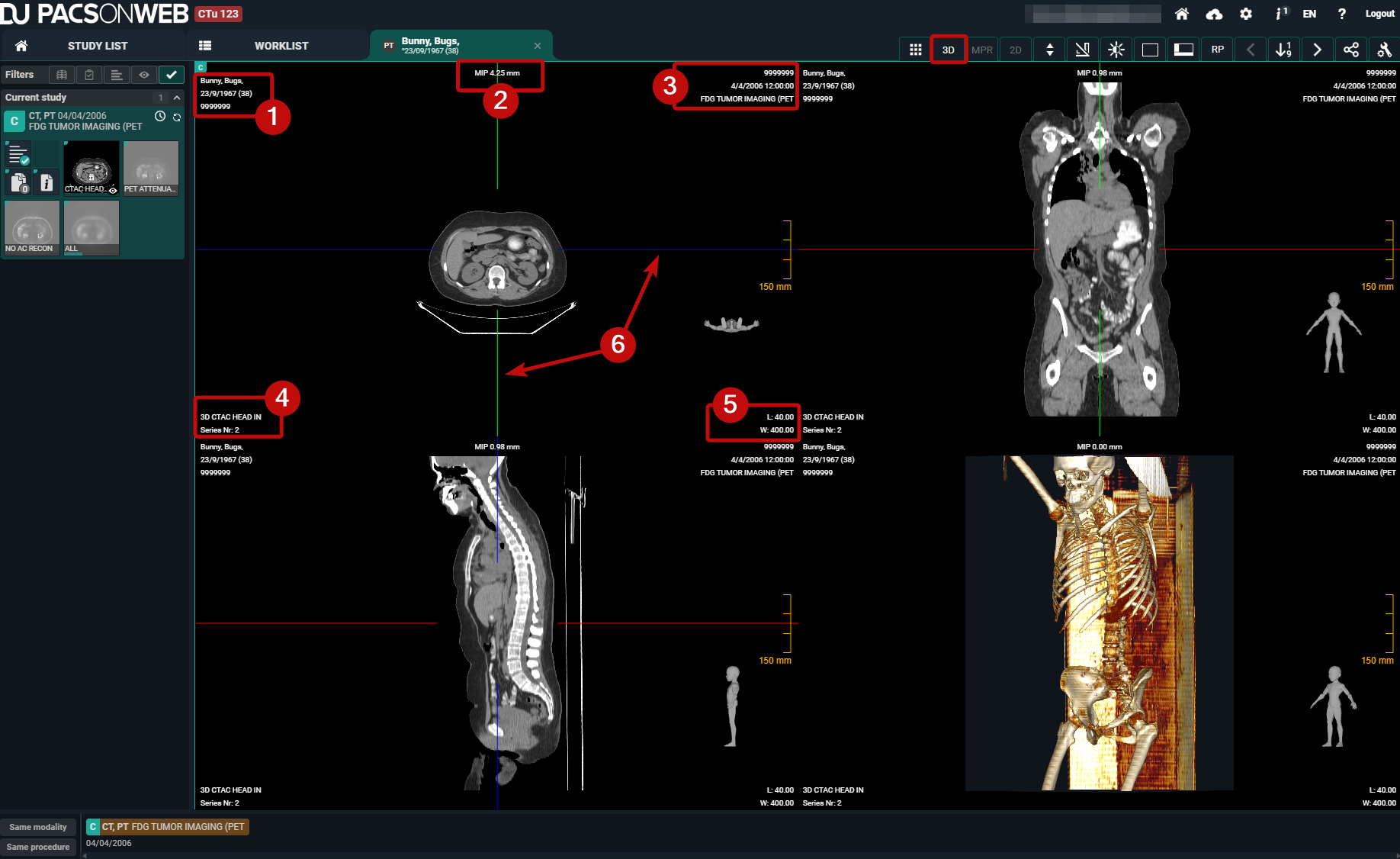Open the series sort order dropdown
Viewport: 1400px width, 859px height.
(1283, 50)
